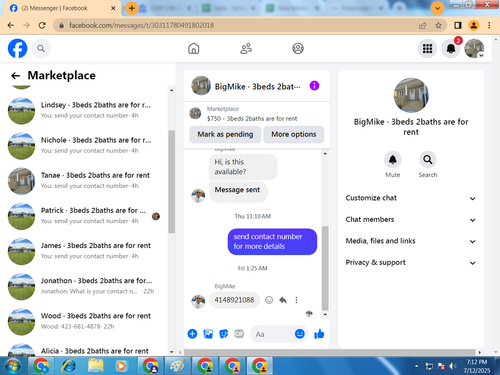Bookmark this page with star icon
Image resolution: width=500 pixels, height=375 pixels.
tap(438, 25)
